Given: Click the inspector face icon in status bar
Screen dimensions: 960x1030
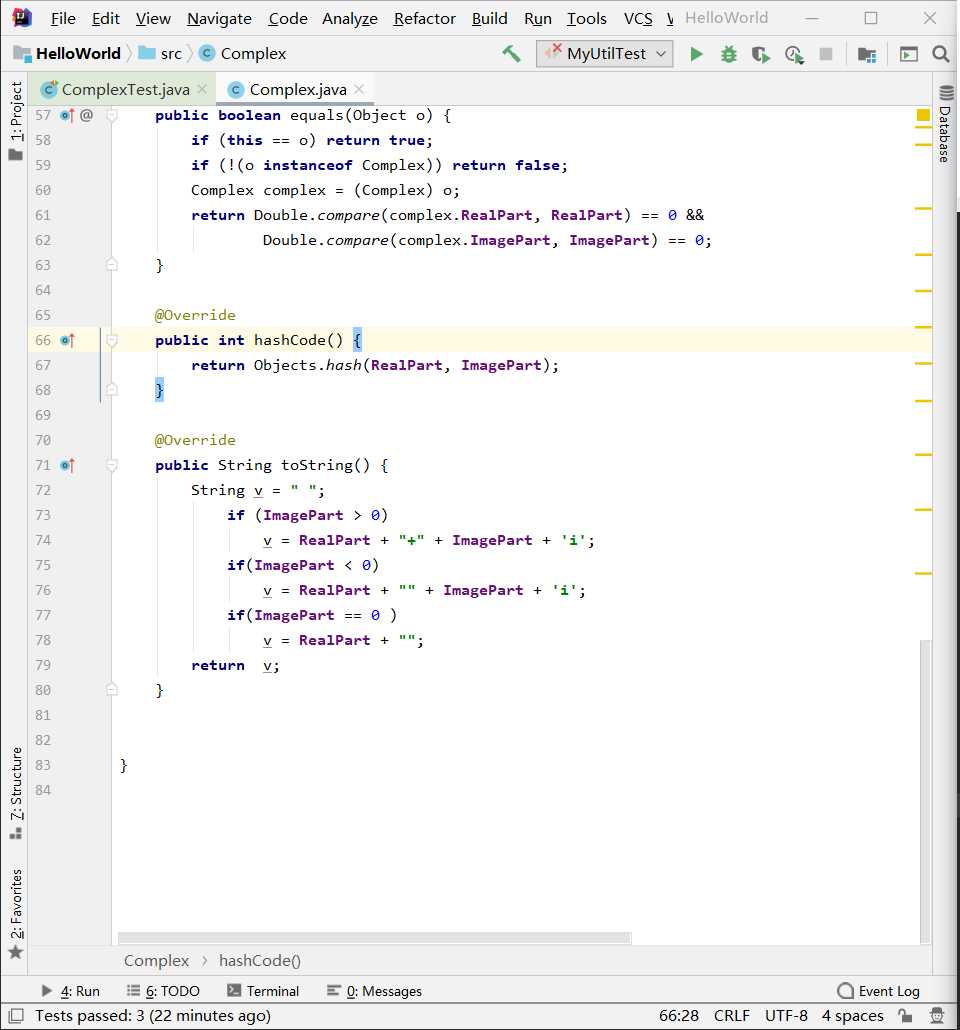Looking at the screenshot, I should (937, 1016).
